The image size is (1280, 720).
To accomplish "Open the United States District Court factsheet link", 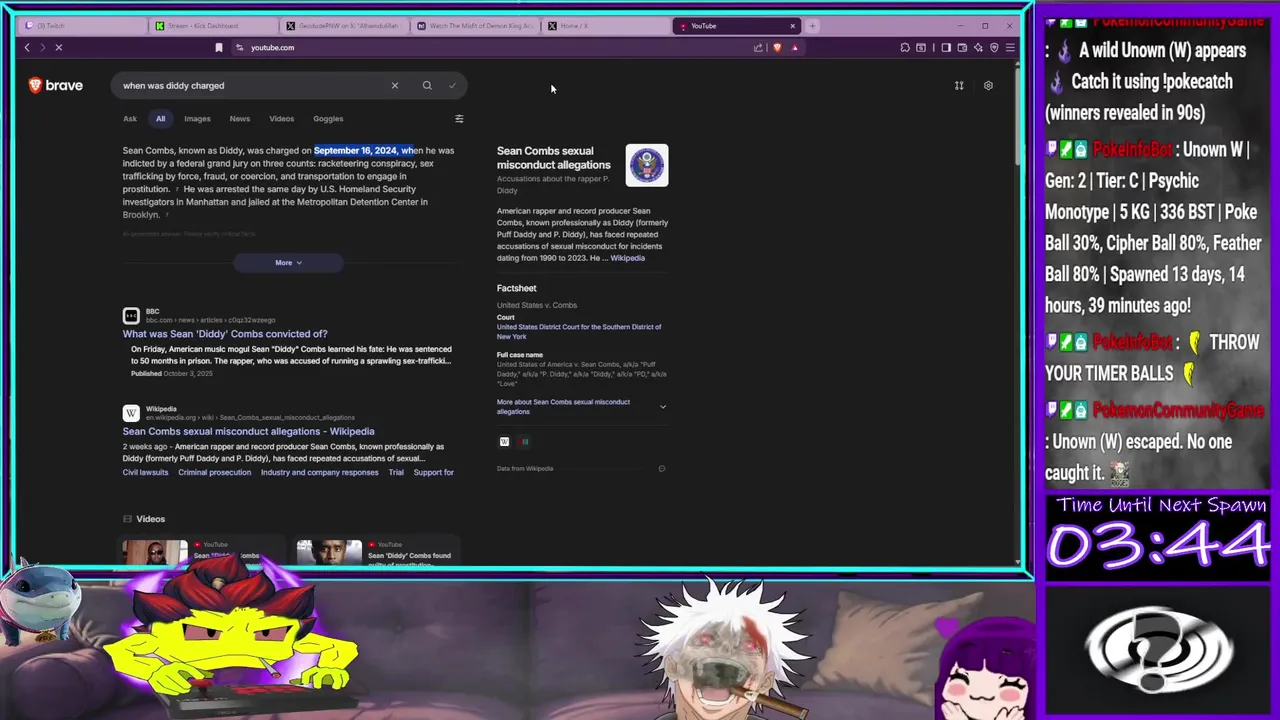I will pos(579,331).
